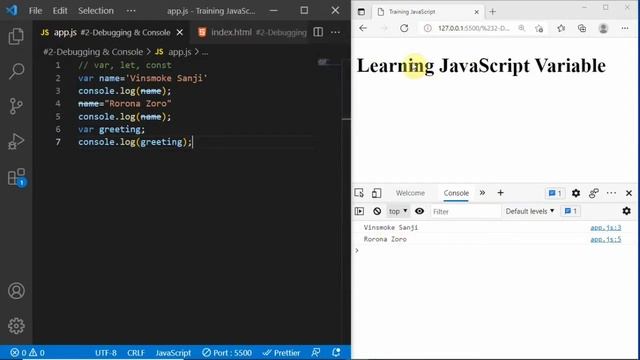This screenshot has height=360, width=640.
Task: Open the Source Control view
Action: (16, 106)
